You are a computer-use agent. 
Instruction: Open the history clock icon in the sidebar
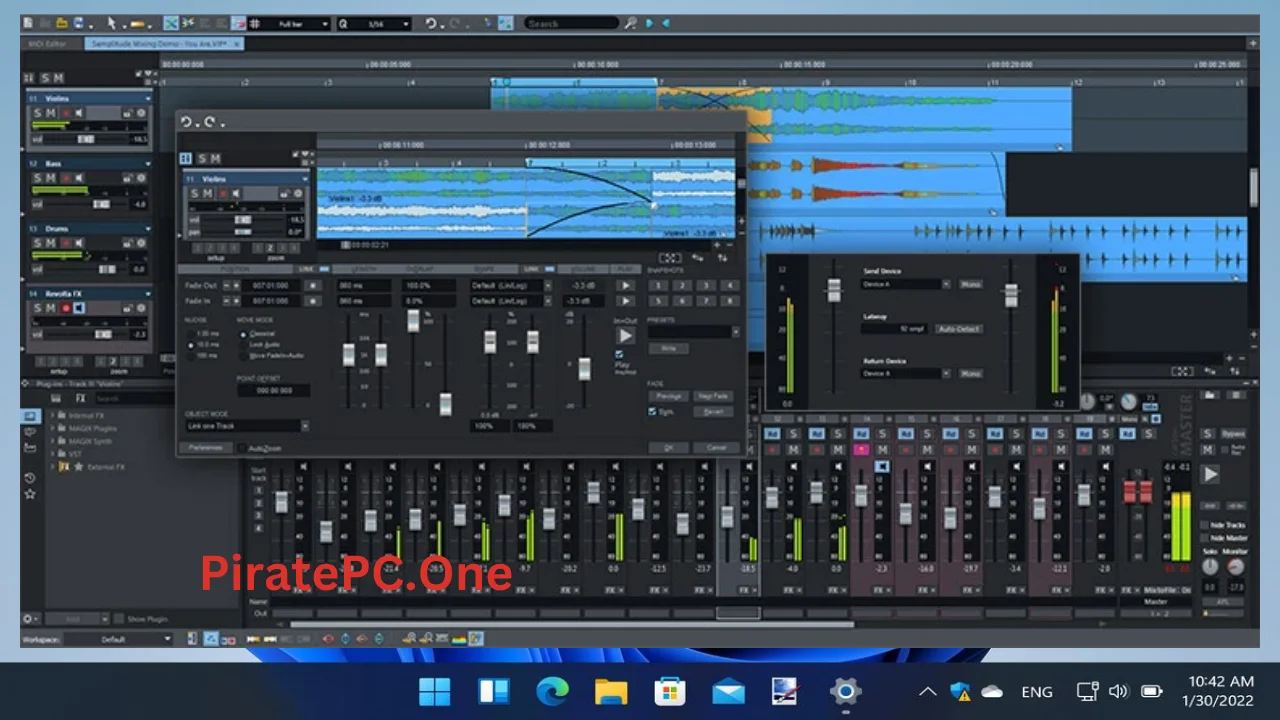pos(30,478)
